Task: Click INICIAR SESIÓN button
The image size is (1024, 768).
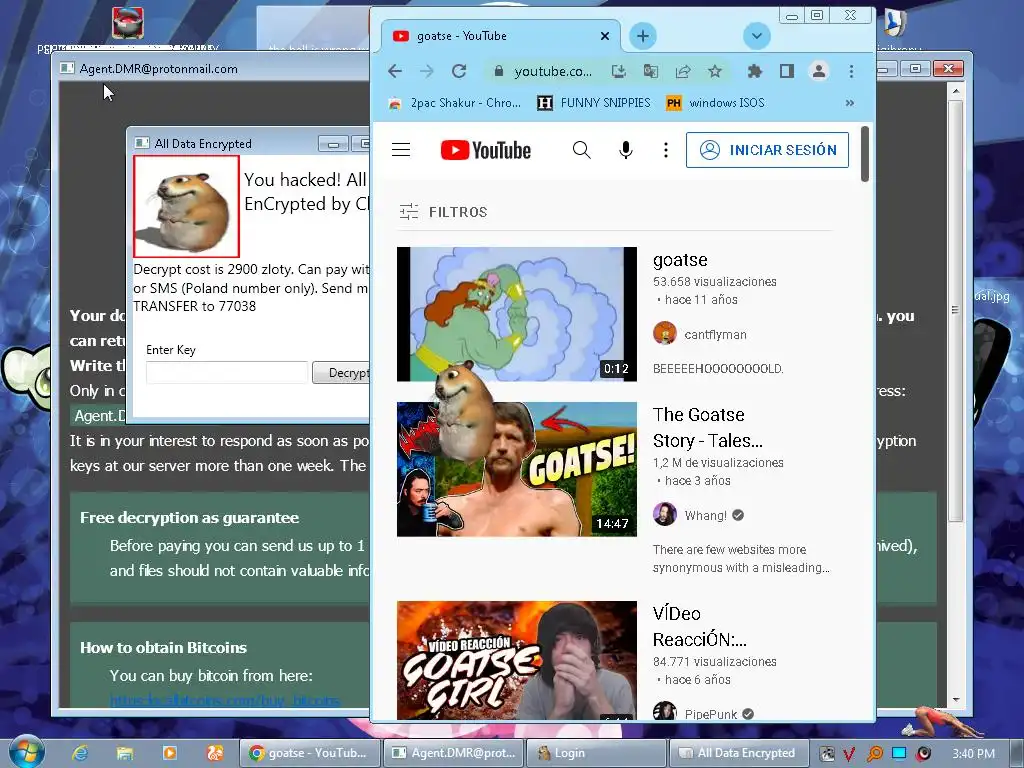Action: click(767, 150)
